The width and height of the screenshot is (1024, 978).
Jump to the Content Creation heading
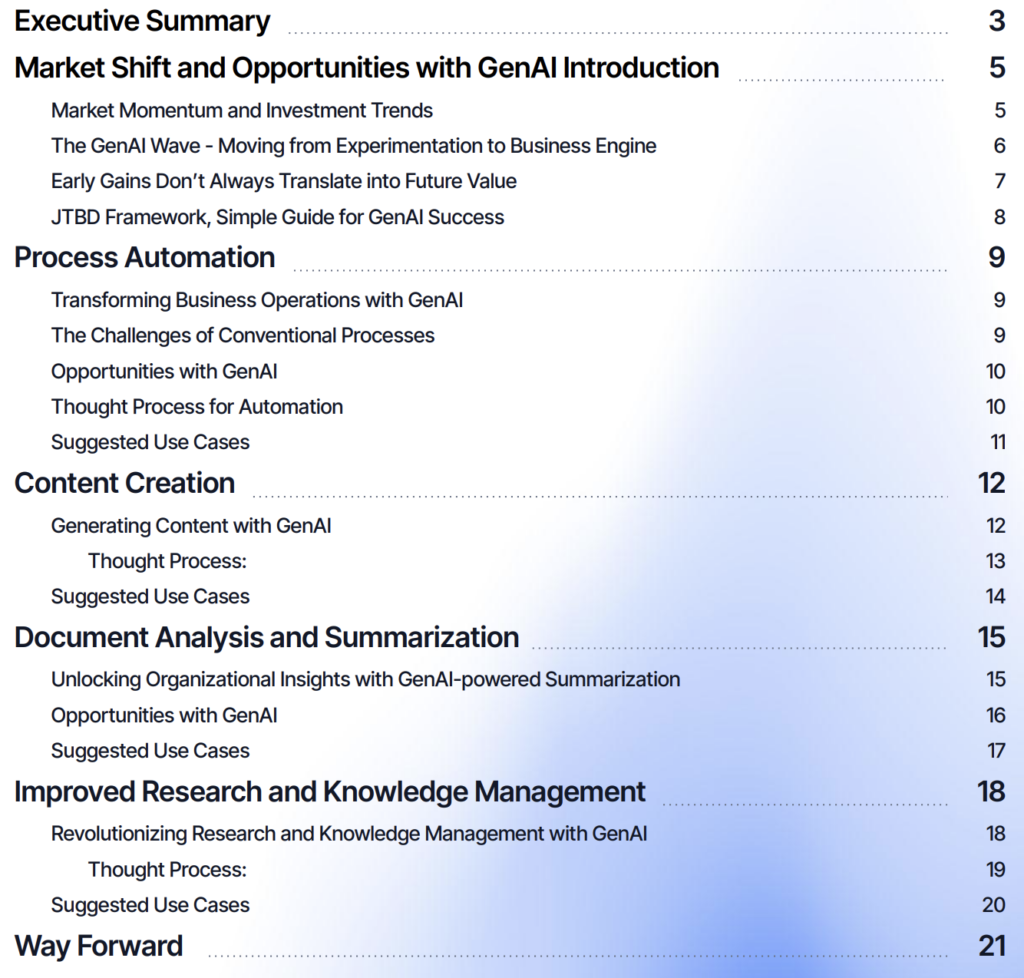(125, 483)
